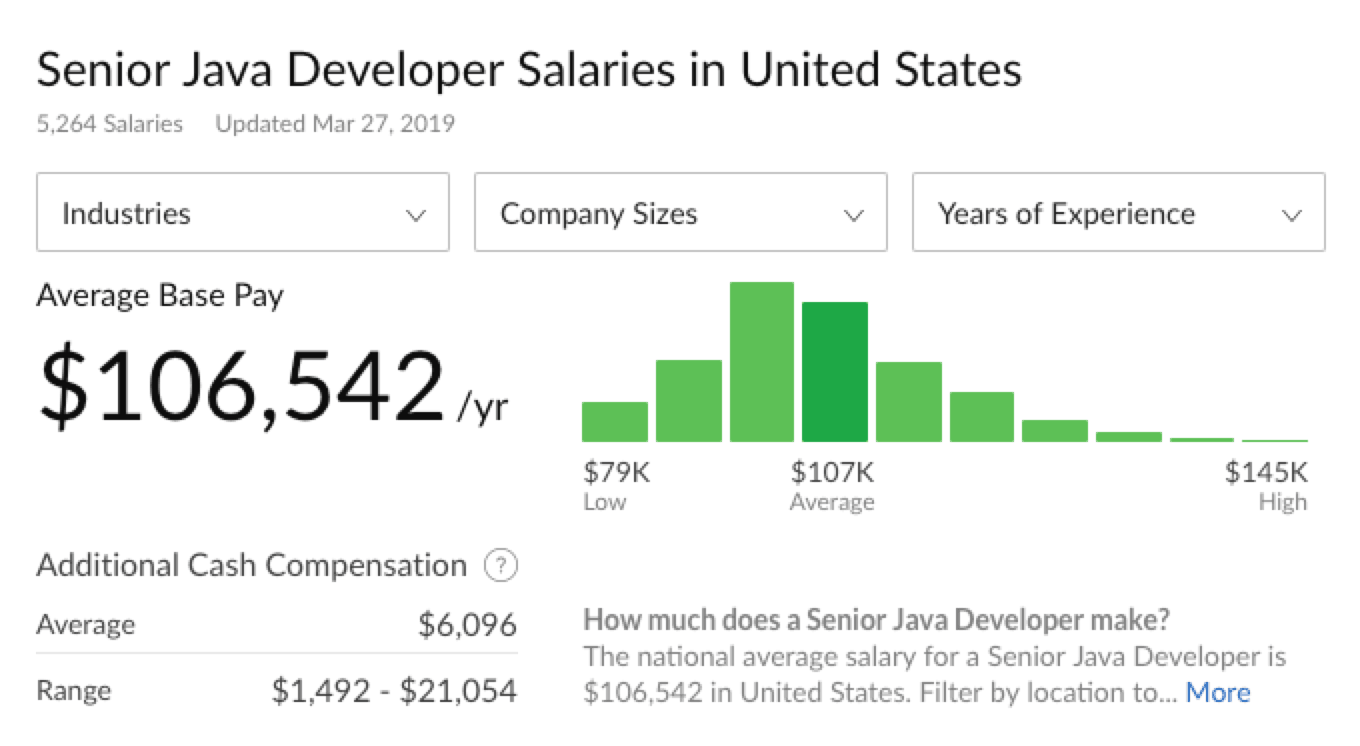
Task: Expand the Years of Experience filter
Action: [1117, 213]
